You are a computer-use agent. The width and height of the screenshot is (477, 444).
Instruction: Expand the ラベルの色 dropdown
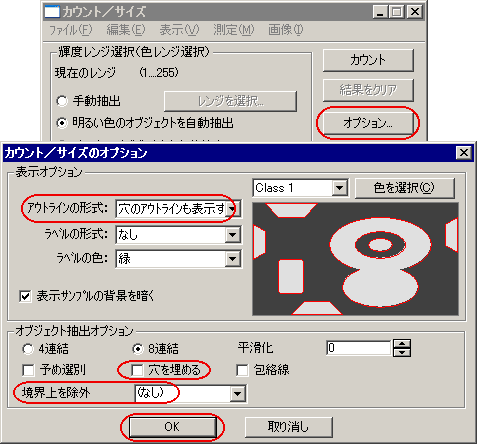(233, 259)
